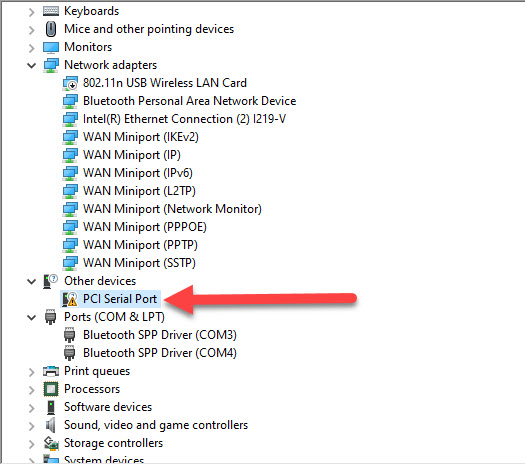Image resolution: width=525 pixels, height=465 pixels.
Task: Expand the Keyboards category
Action: coord(31,12)
